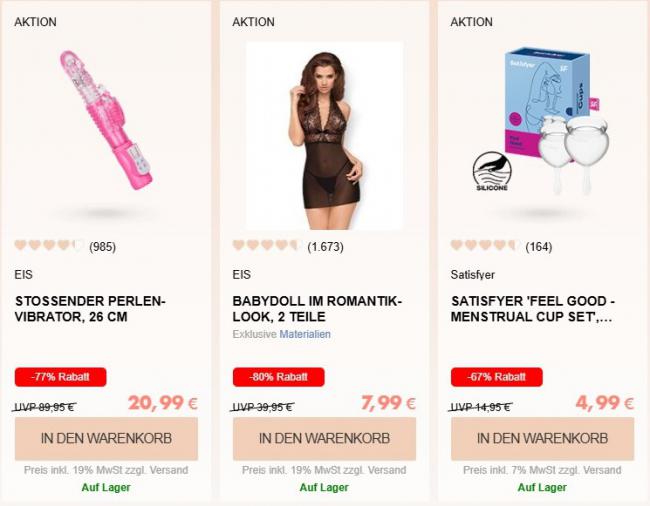The width and height of the screenshot is (650, 506).
Task: Click the -77% Rabatt badge
Action: click(x=61, y=377)
